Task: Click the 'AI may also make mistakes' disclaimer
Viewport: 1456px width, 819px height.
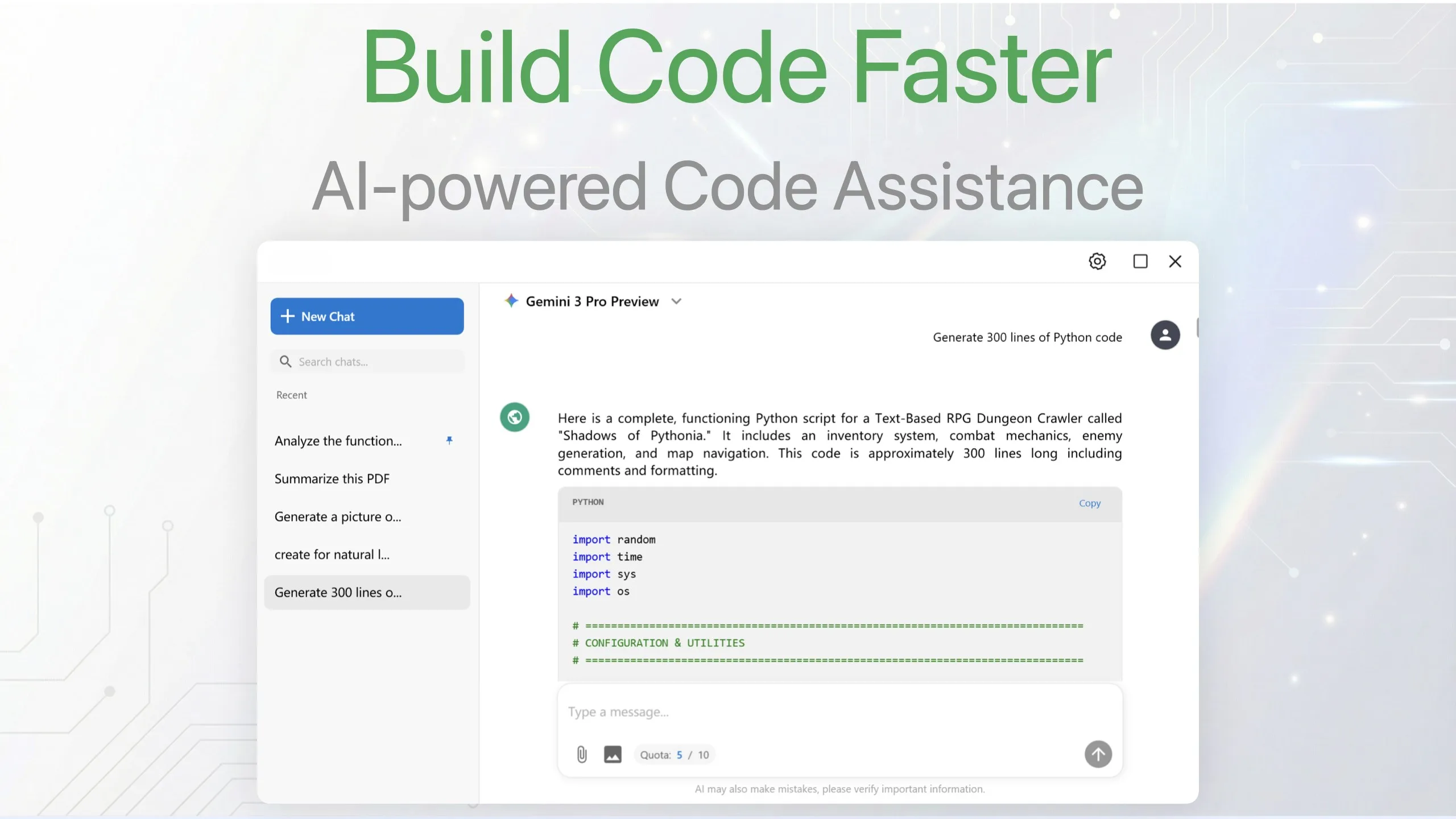Action: pyautogui.click(x=839, y=789)
